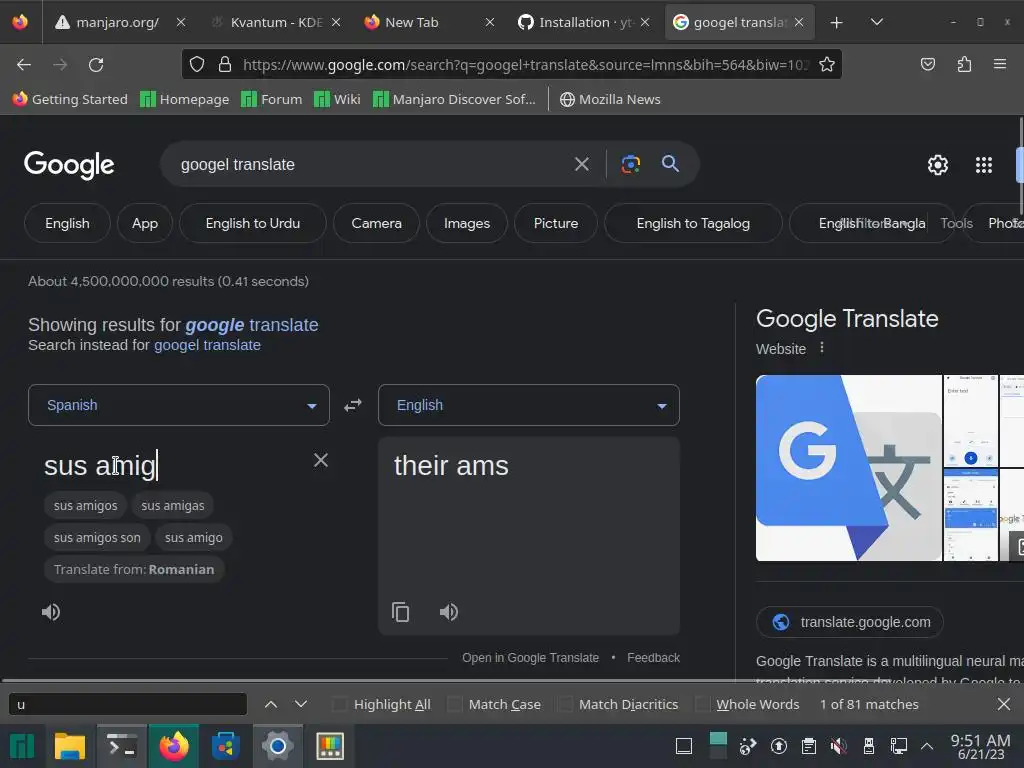Open the Save to Pocket icon
This screenshot has width=1024, height=768.
[927, 64]
